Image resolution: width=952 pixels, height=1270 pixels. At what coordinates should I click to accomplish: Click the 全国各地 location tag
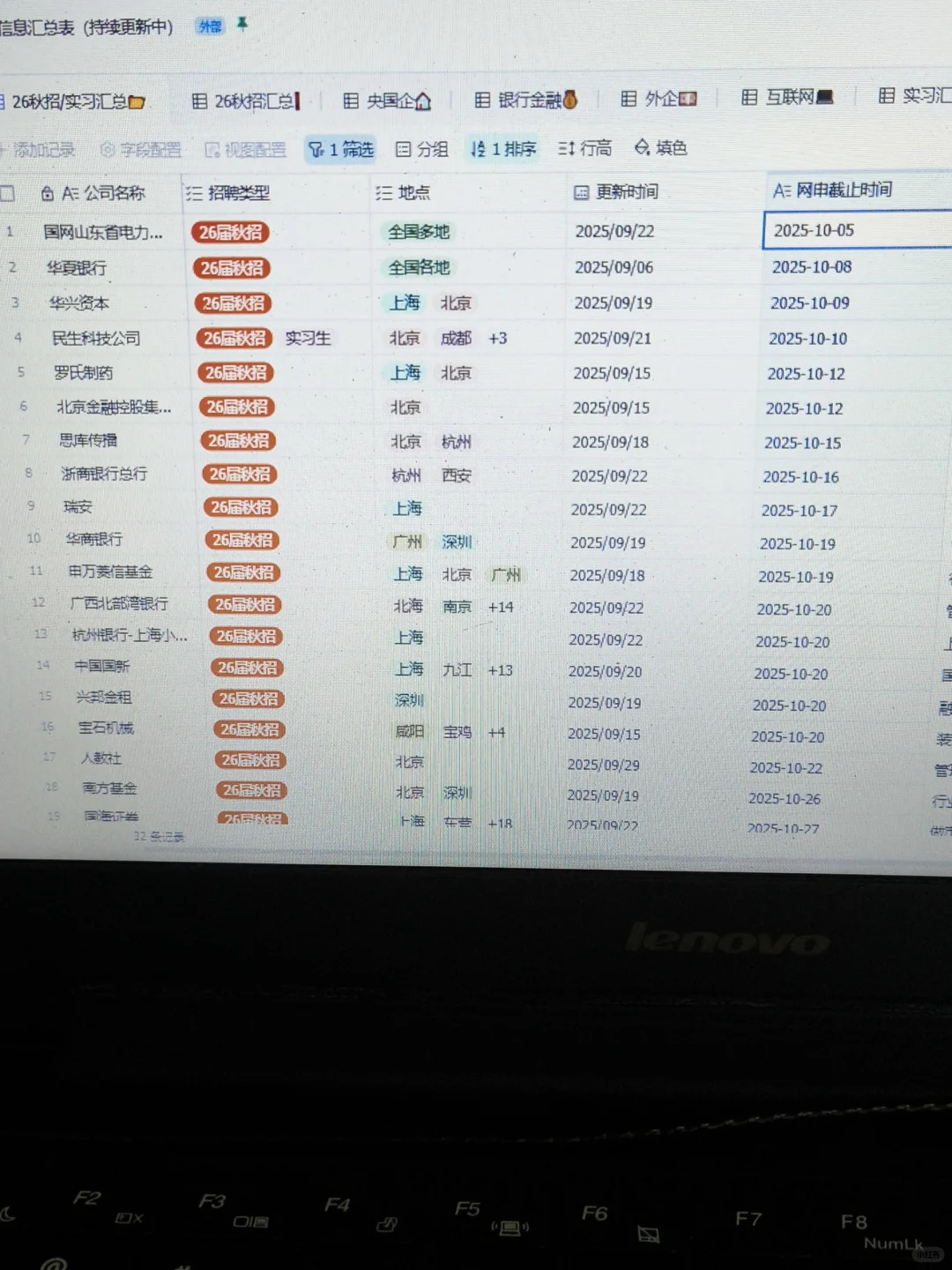(x=419, y=267)
